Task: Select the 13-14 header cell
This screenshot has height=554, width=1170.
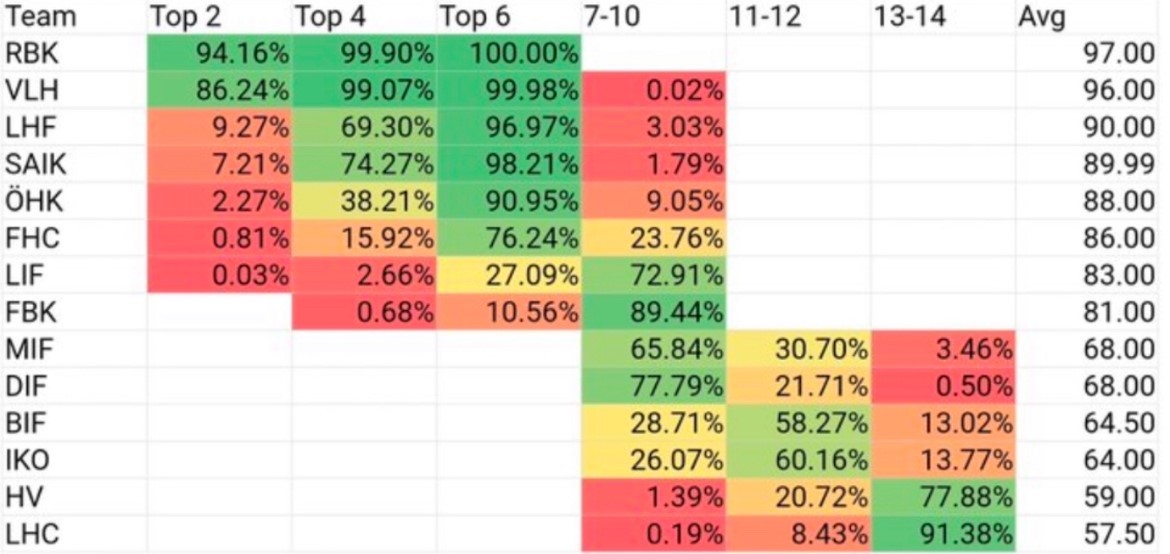Action: [x=942, y=16]
